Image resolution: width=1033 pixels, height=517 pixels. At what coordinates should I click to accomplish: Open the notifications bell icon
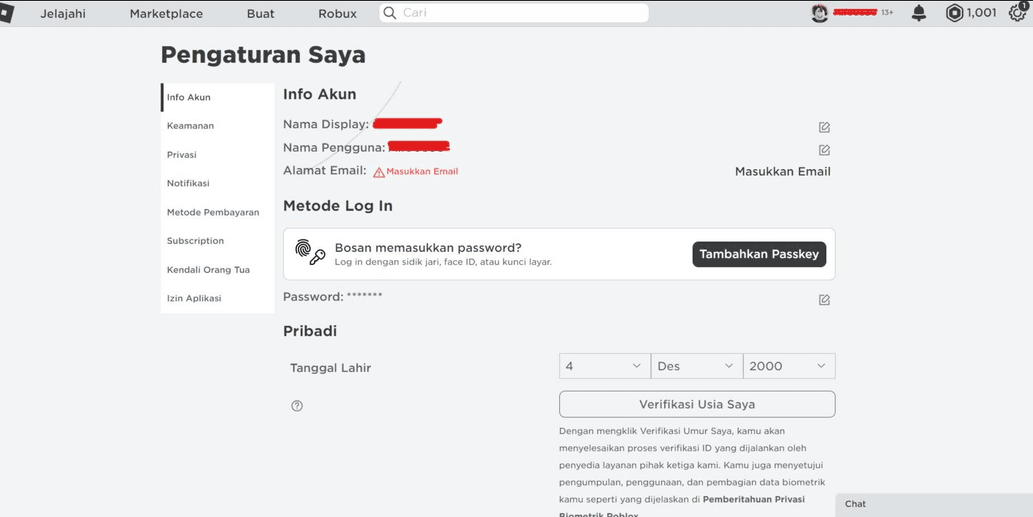[x=918, y=13]
